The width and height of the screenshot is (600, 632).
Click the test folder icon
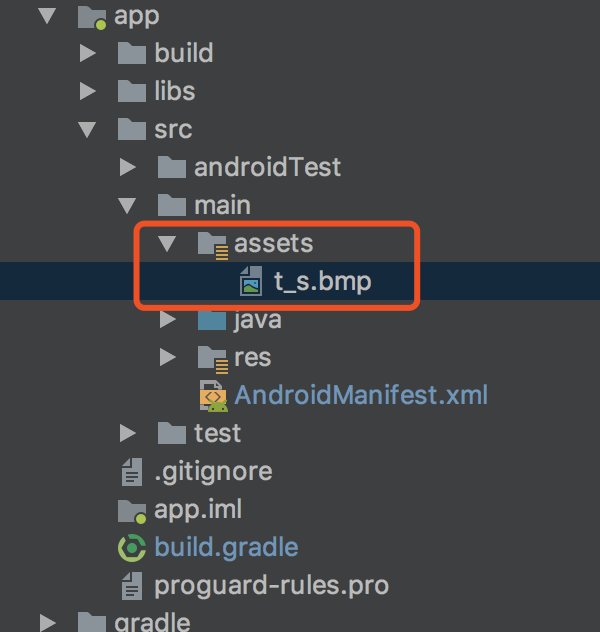point(172,433)
